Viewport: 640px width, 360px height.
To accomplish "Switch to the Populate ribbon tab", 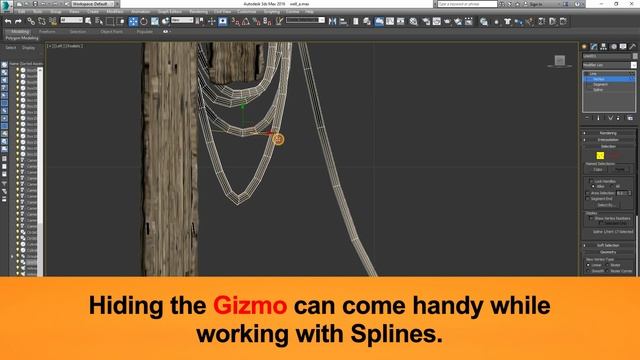I will pos(144,31).
